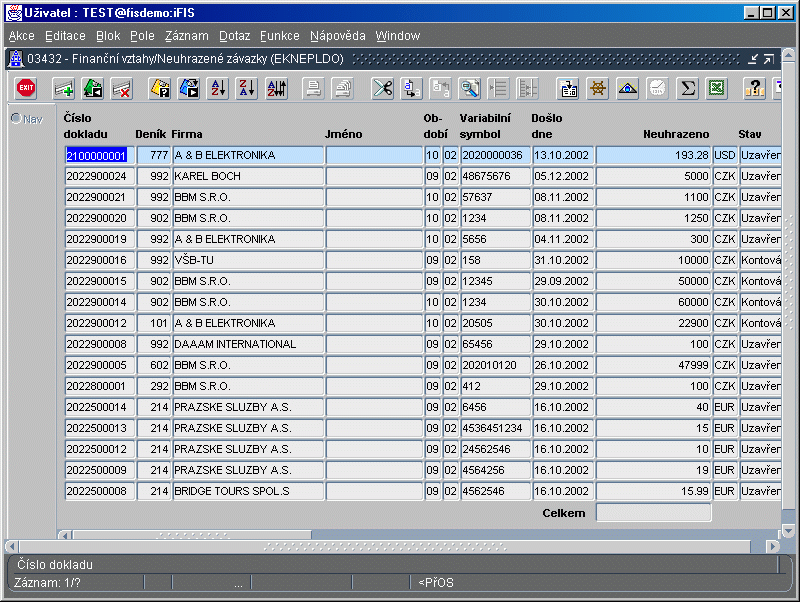Open help via the question mark icon
This screenshot has width=800, height=602.
click(x=754, y=88)
